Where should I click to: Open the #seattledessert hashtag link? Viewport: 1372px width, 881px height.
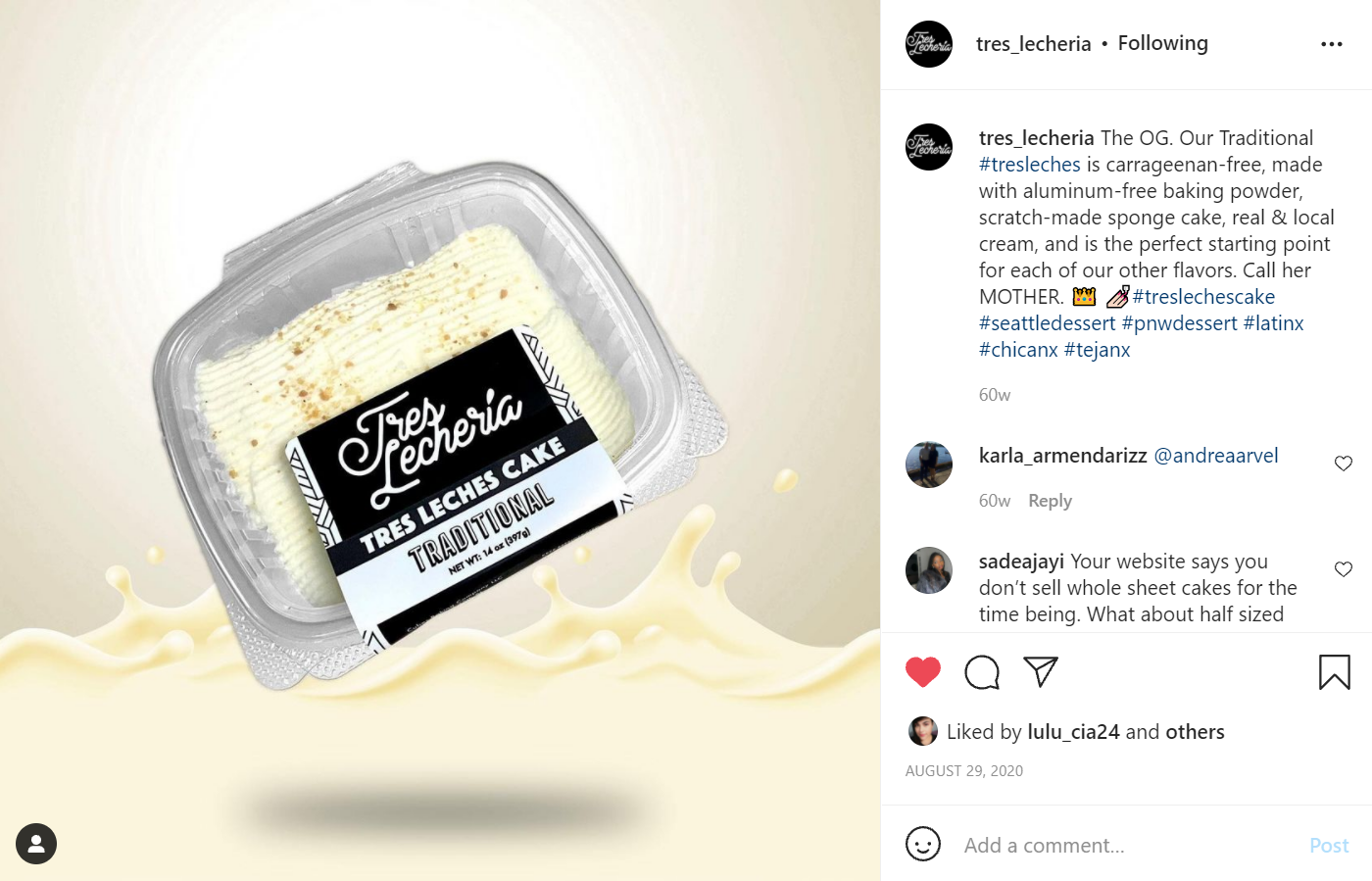pyautogui.click(x=1047, y=323)
